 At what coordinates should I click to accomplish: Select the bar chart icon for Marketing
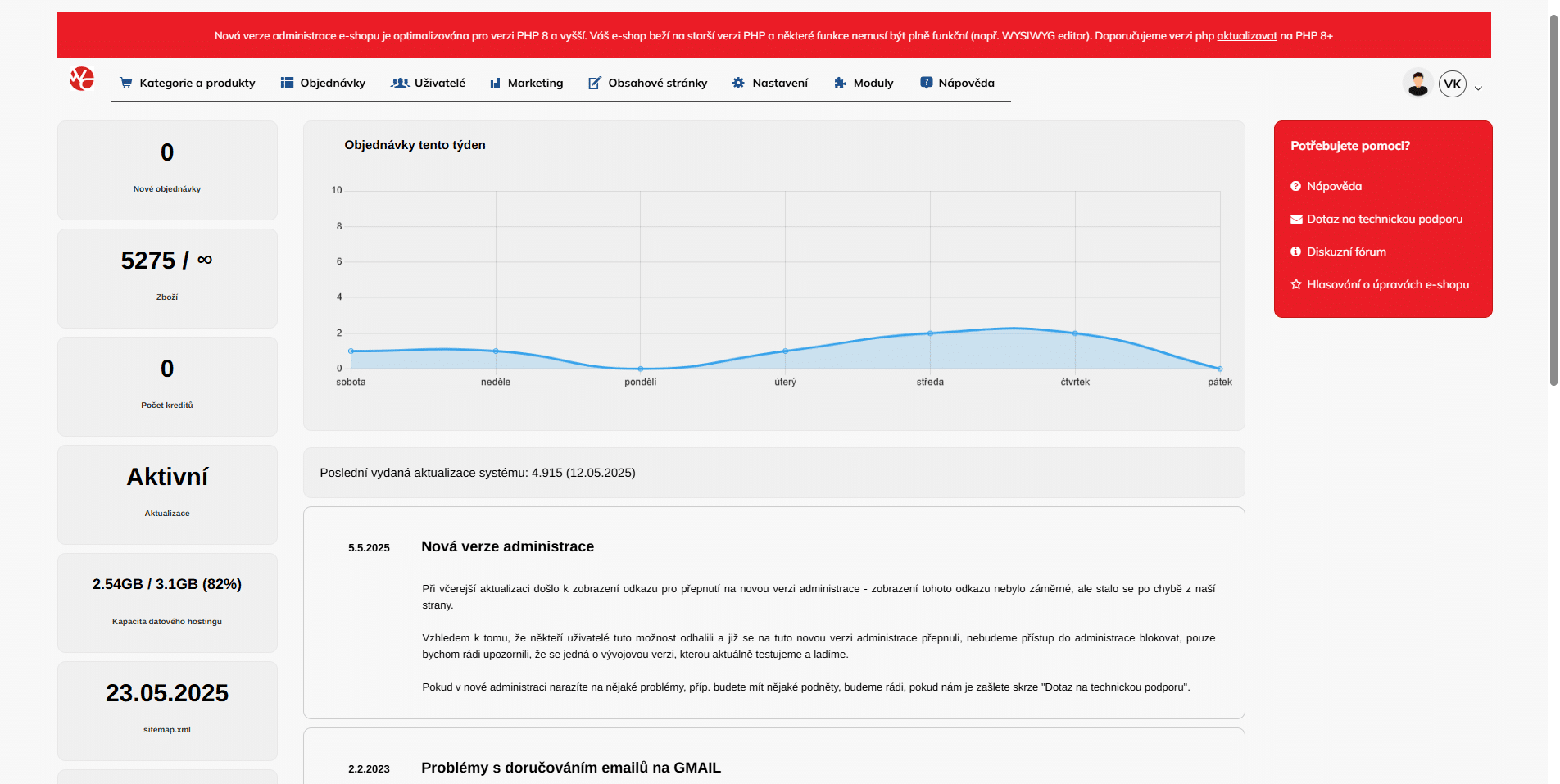click(496, 82)
